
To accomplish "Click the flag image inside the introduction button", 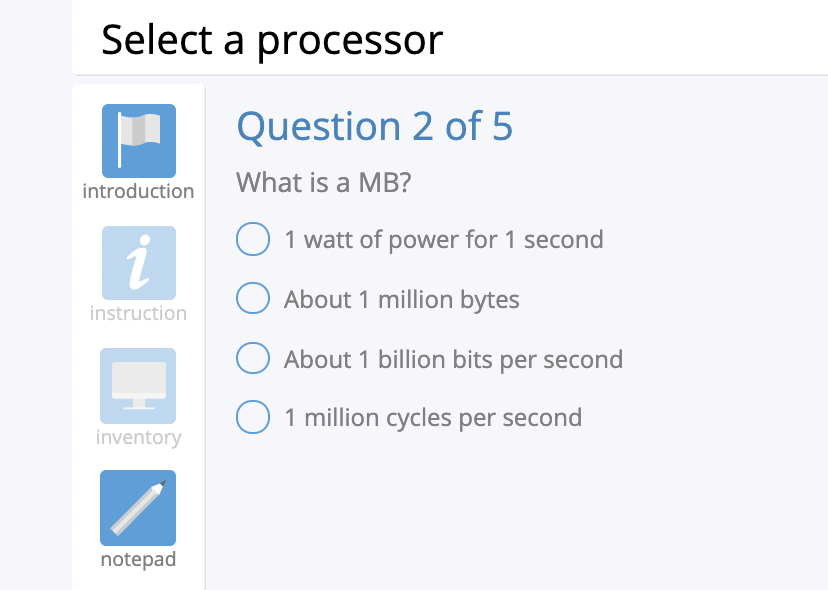I will (137, 140).
